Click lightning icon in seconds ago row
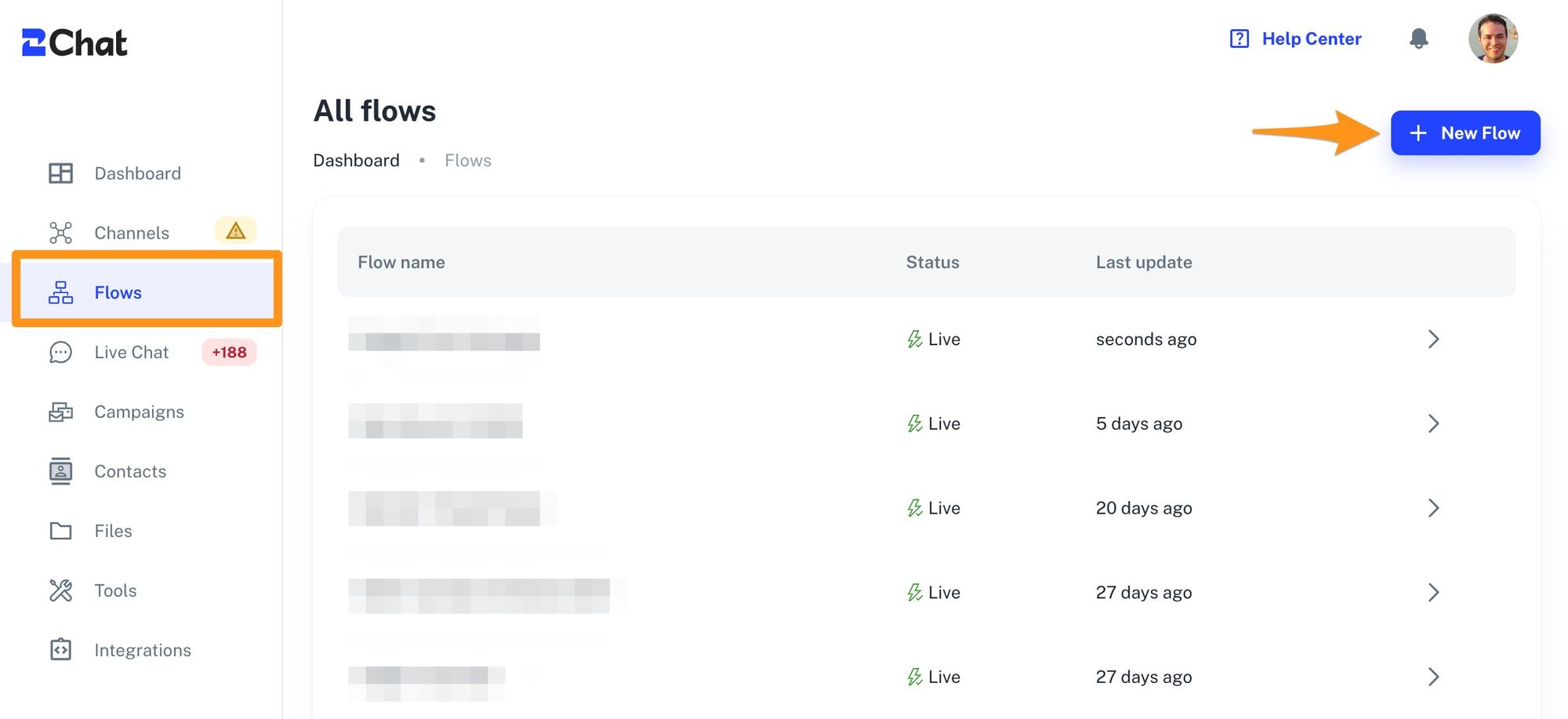Viewport: 1568px width, 719px height. [x=914, y=340]
